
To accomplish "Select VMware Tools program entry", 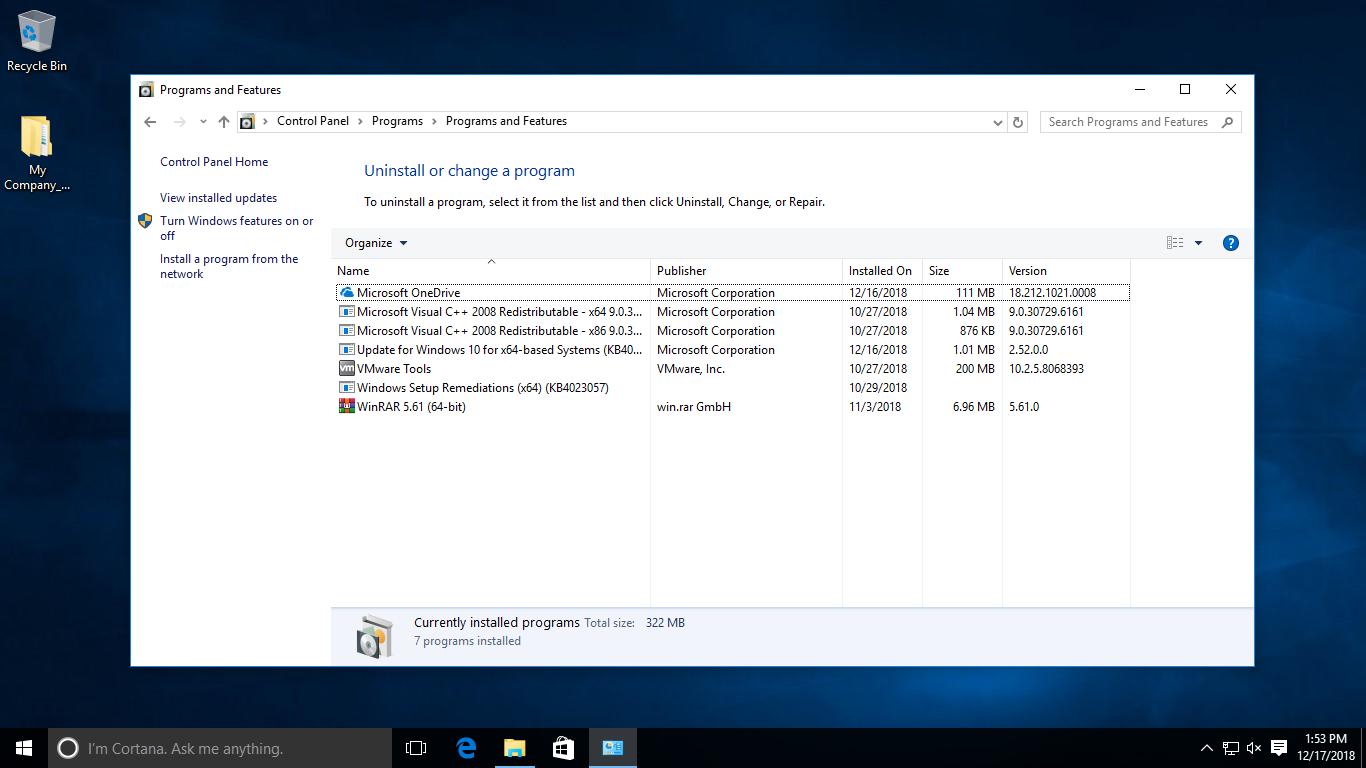I will click(x=394, y=369).
